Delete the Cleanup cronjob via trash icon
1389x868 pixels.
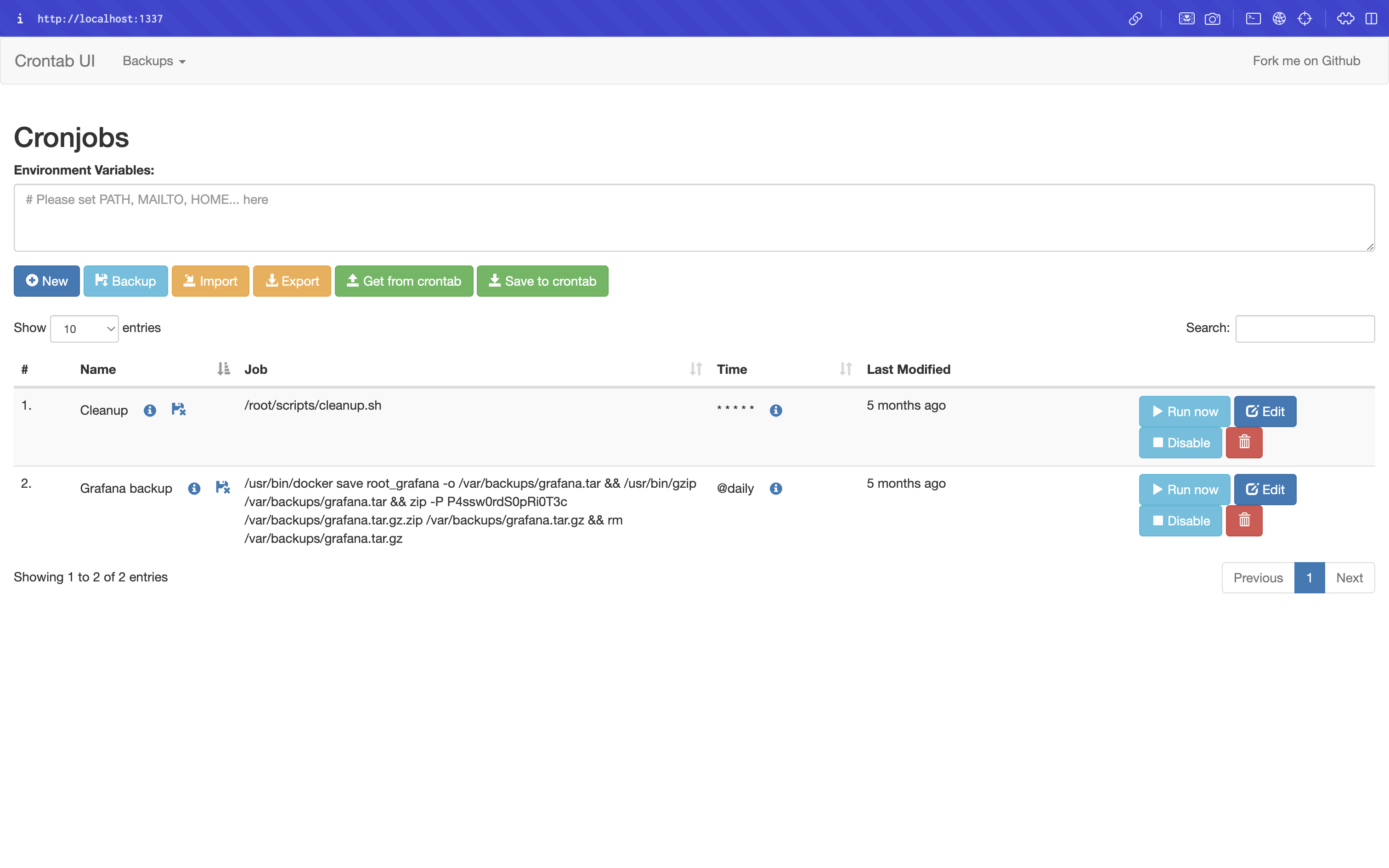point(1244,443)
